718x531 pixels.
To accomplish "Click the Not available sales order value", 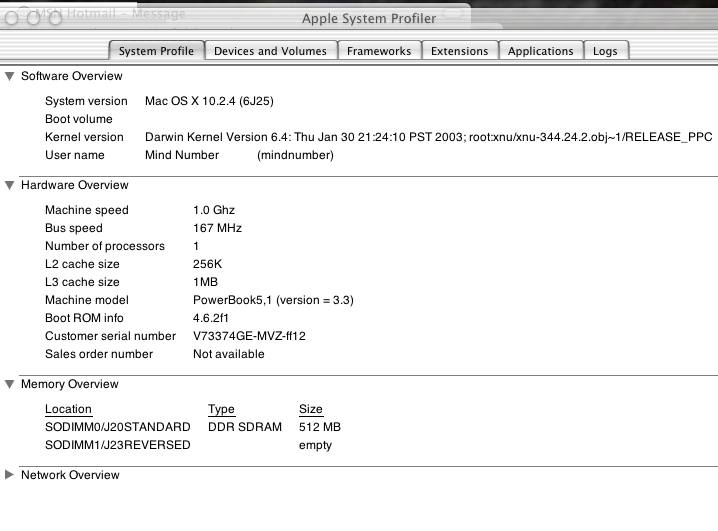I will point(228,354).
